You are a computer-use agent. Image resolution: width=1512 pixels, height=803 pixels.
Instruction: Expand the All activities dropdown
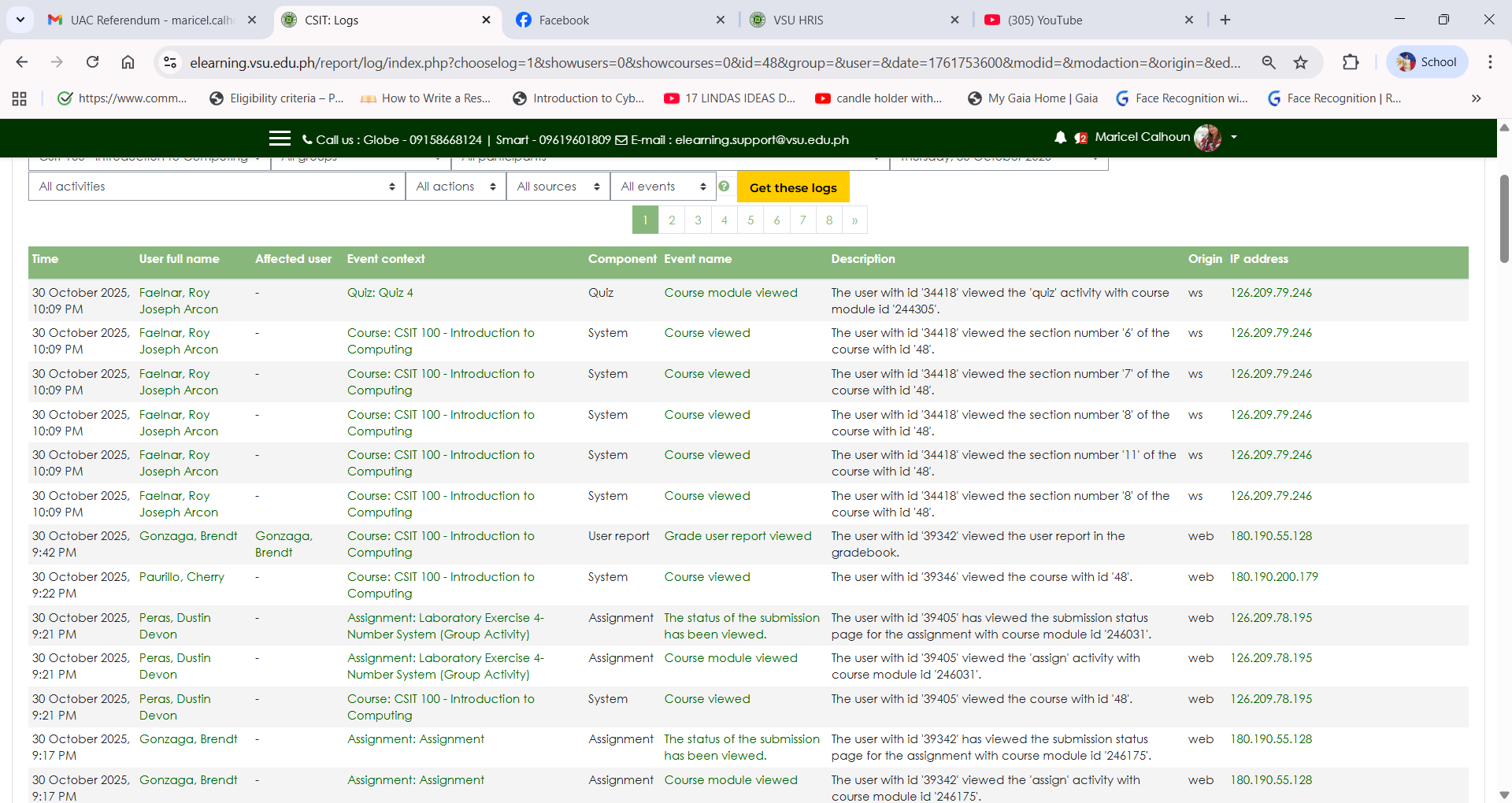pyautogui.click(x=217, y=187)
